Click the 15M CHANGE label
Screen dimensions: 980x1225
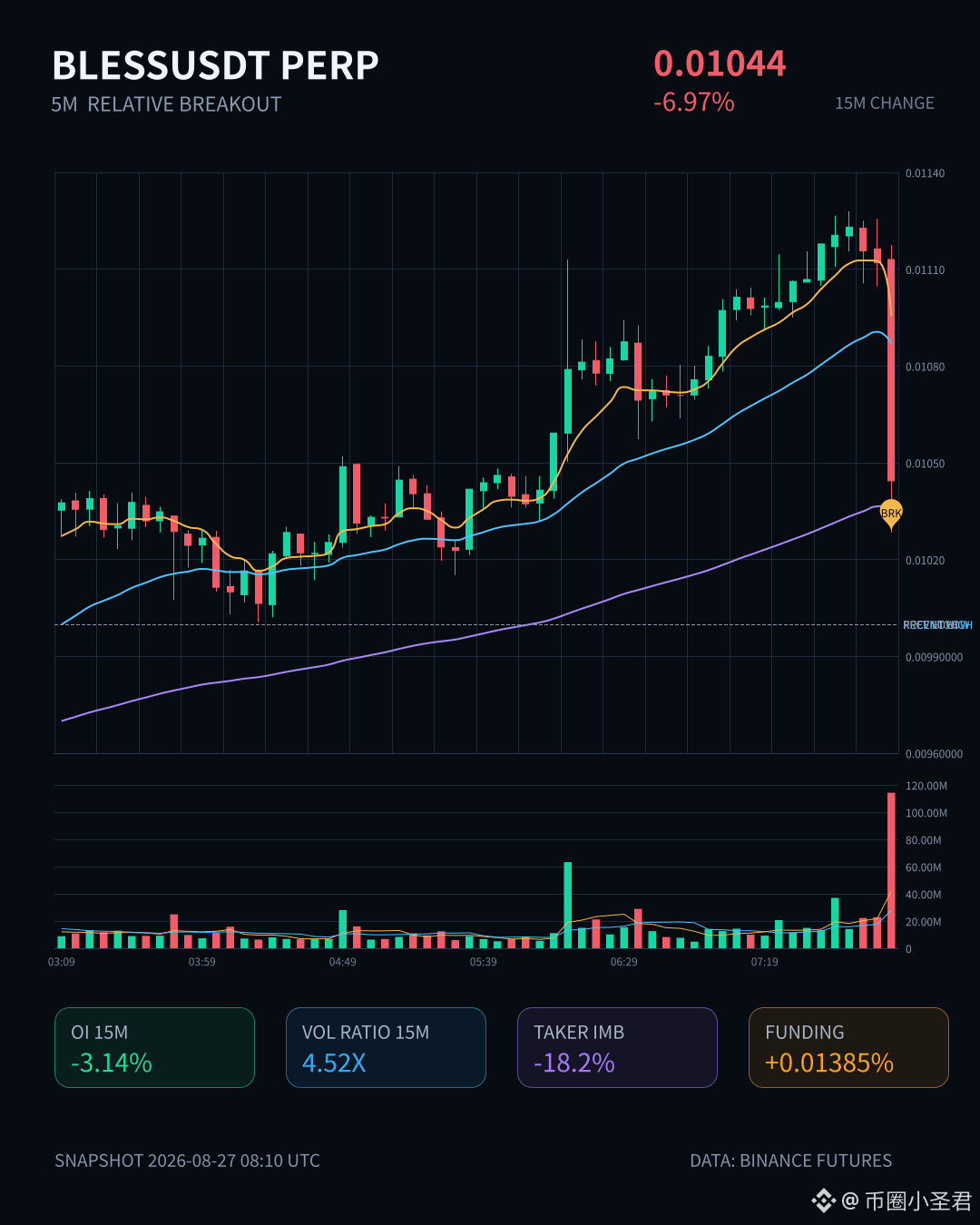885,103
